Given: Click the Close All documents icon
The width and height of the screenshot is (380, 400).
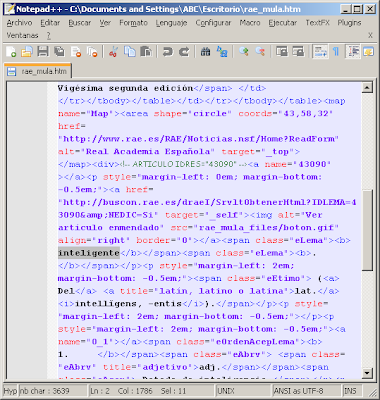Looking at the screenshot, I should click(x=92, y=52).
